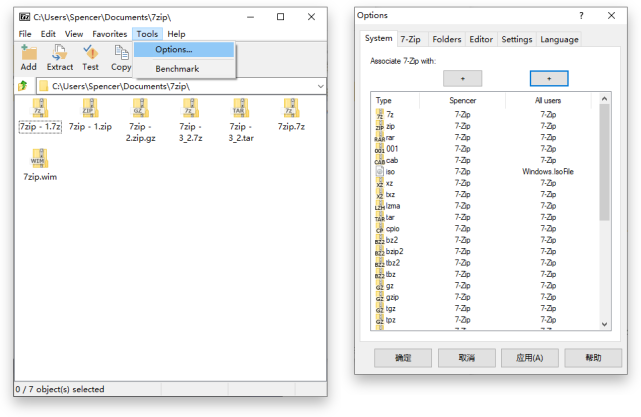This screenshot has height=417, width=641.
Task: Choose Benchmark from Tools menu
Action: point(184,69)
